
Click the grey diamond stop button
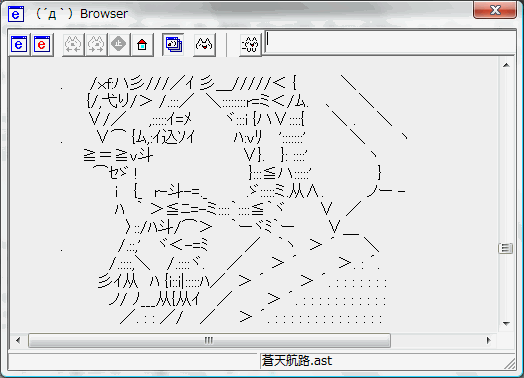[x=119, y=44]
